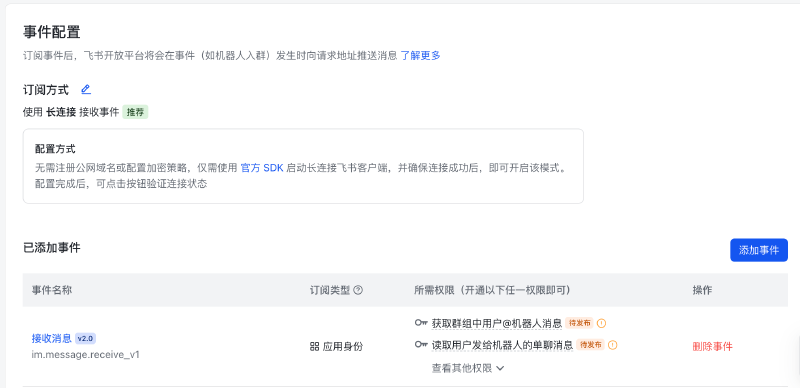Click the pencil edit icon beside 订阅方式
800x388 pixels.
click(x=86, y=90)
